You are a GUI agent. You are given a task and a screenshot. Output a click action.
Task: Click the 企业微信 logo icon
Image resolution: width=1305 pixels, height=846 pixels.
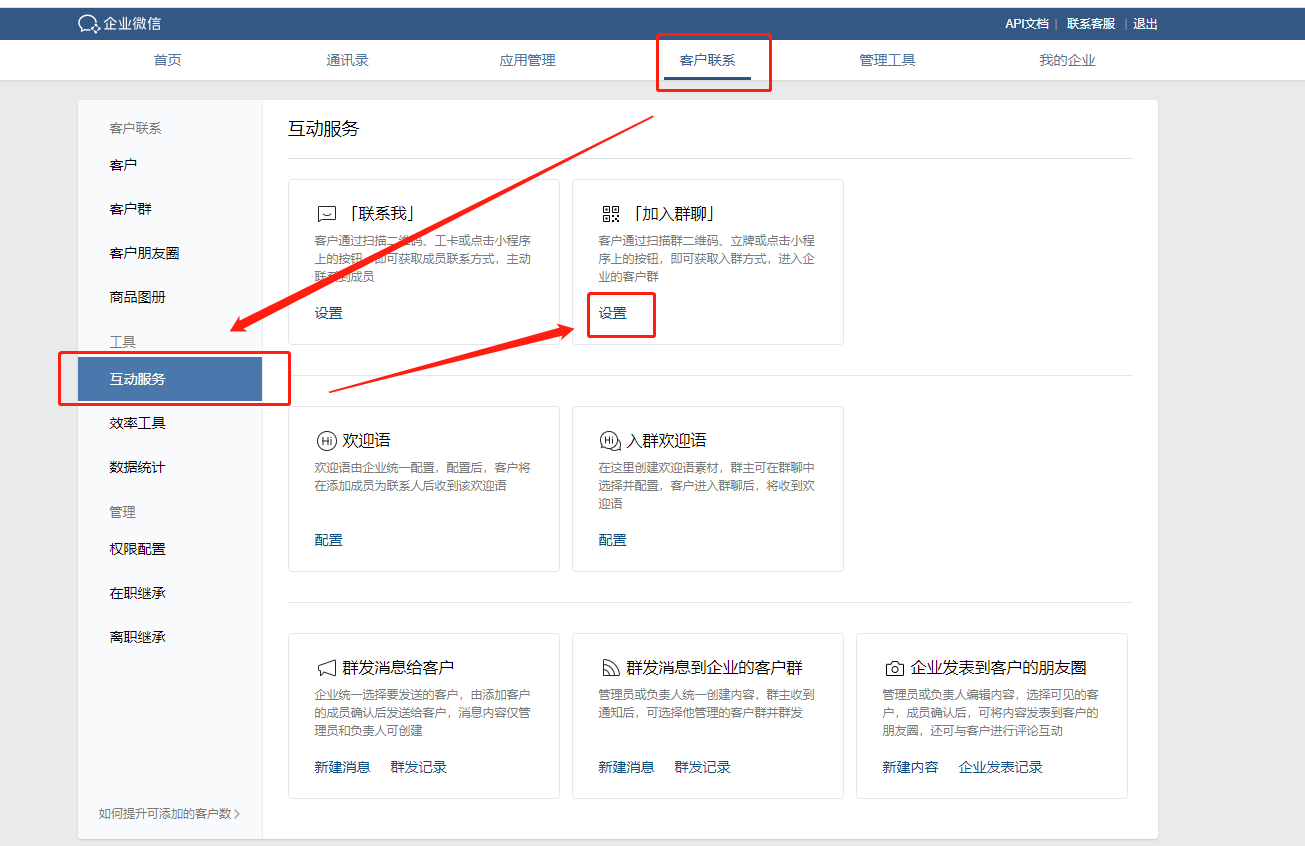(x=89, y=24)
